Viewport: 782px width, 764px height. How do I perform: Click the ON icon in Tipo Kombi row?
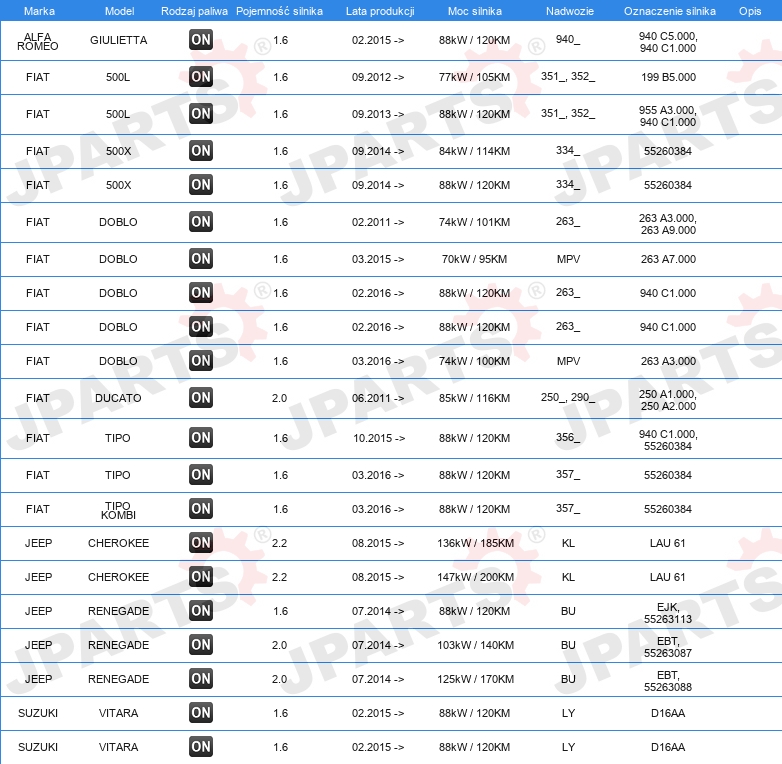click(x=201, y=509)
